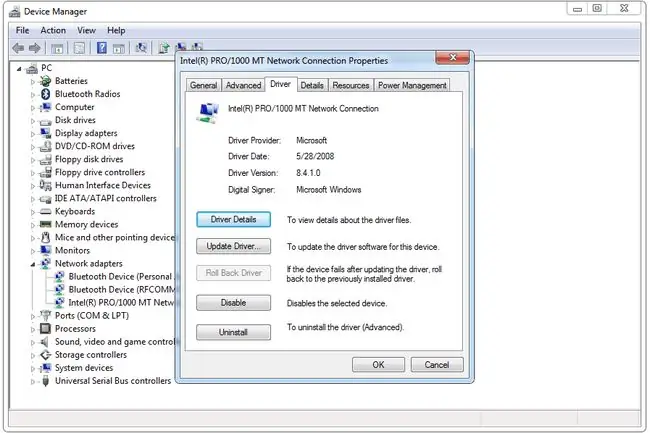Click the Update Driver... button

(233, 246)
